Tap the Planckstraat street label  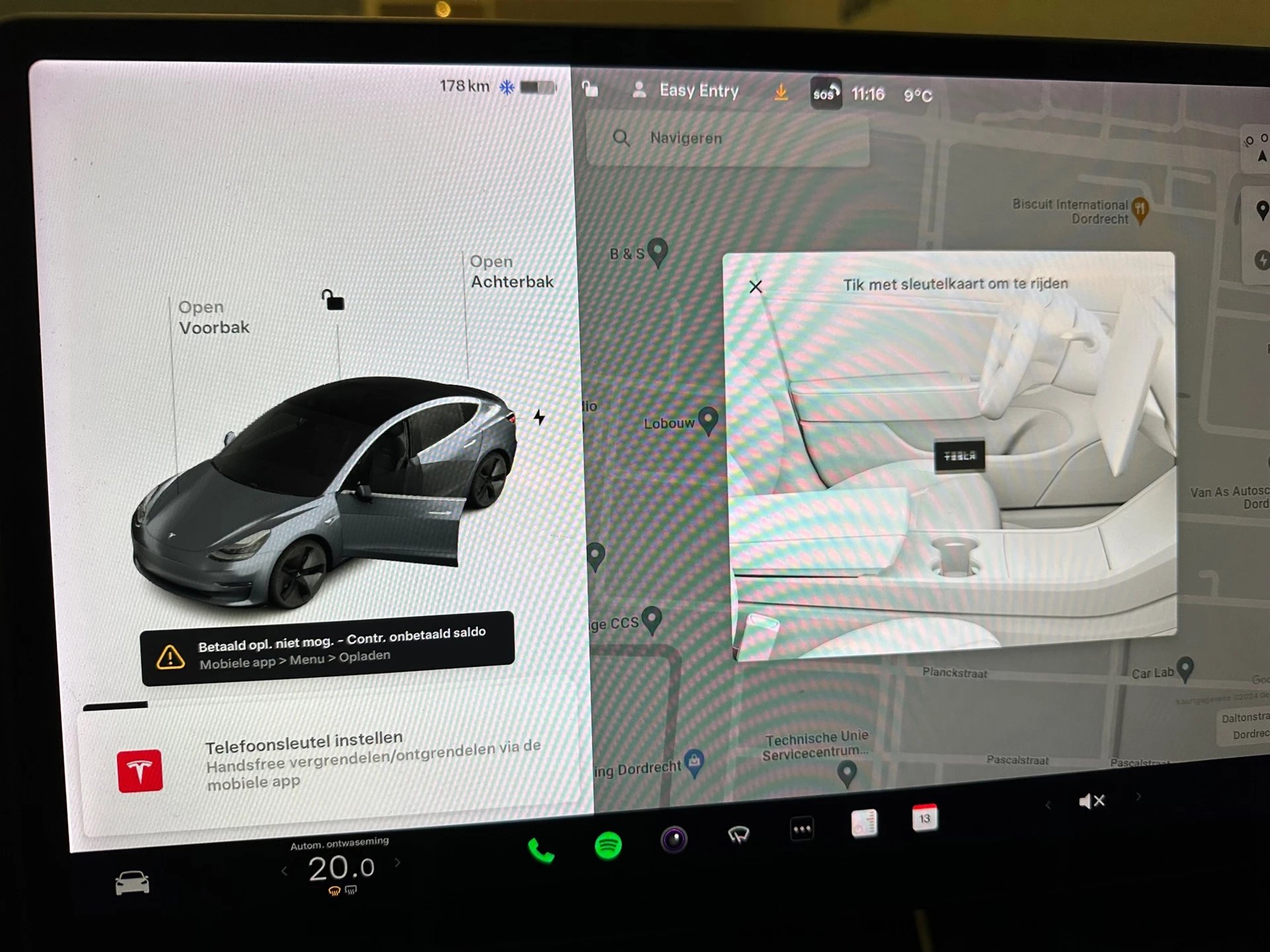954,672
